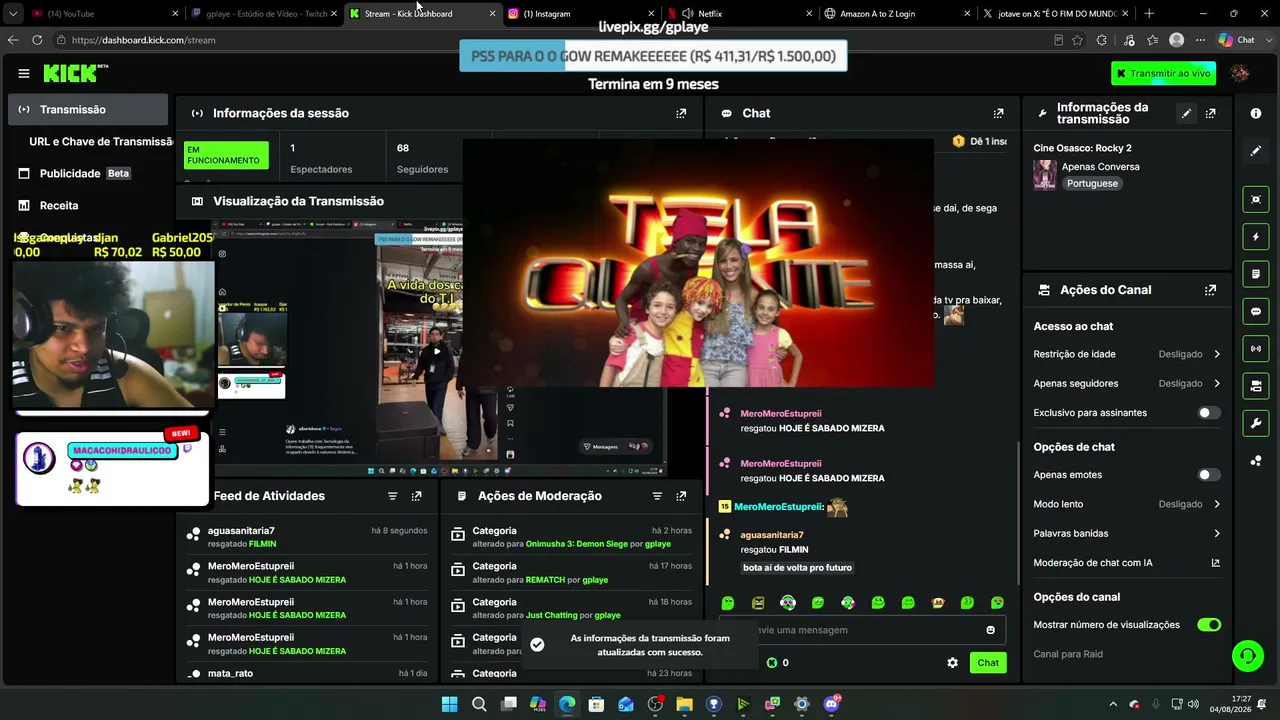The image size is (1280, 720).
Task: Click the Onimusha 3: Demon Siege category link
Action: click(577, 544)
